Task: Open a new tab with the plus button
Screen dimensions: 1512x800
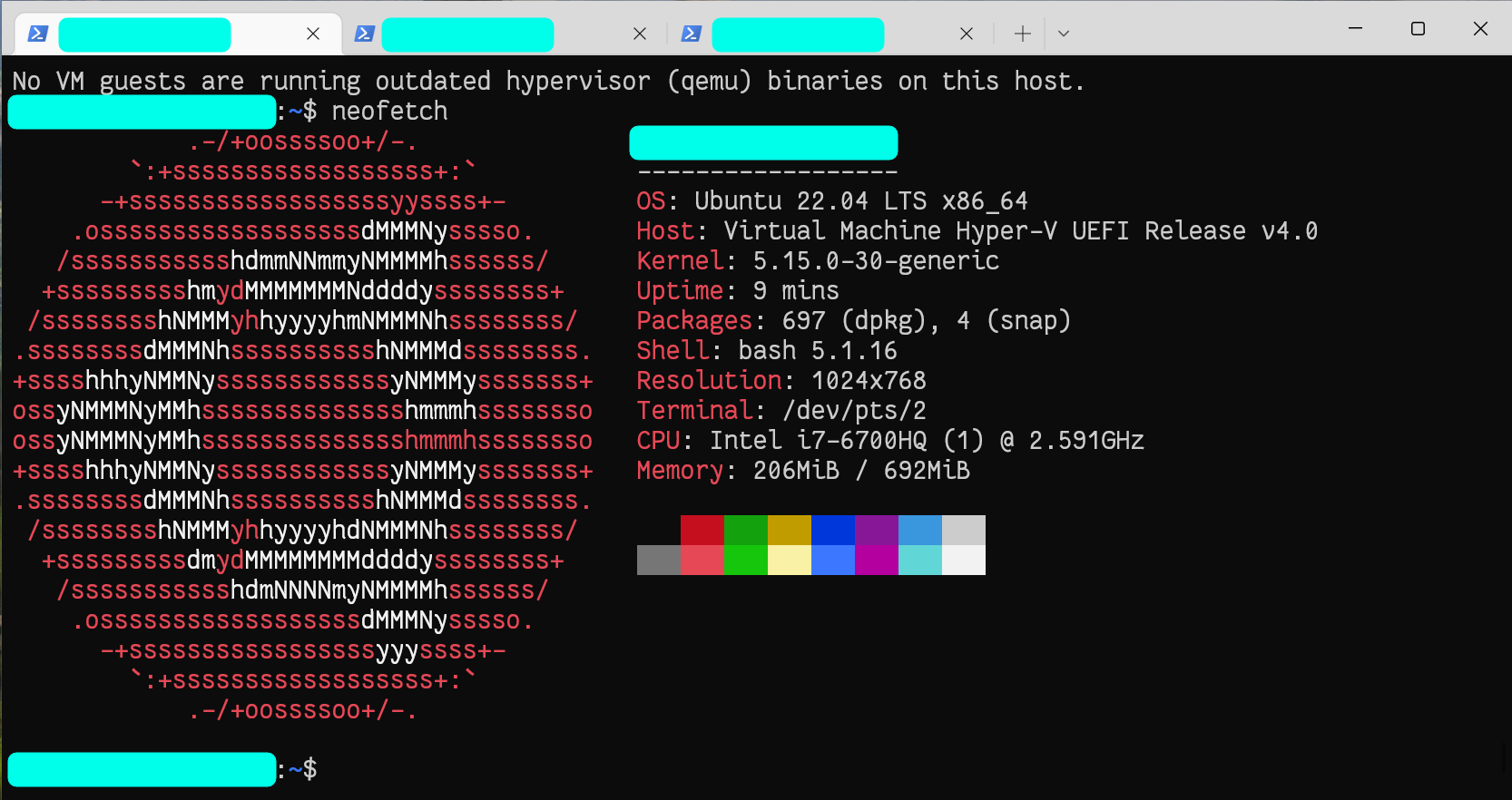Action: [x=1023, y=34]
